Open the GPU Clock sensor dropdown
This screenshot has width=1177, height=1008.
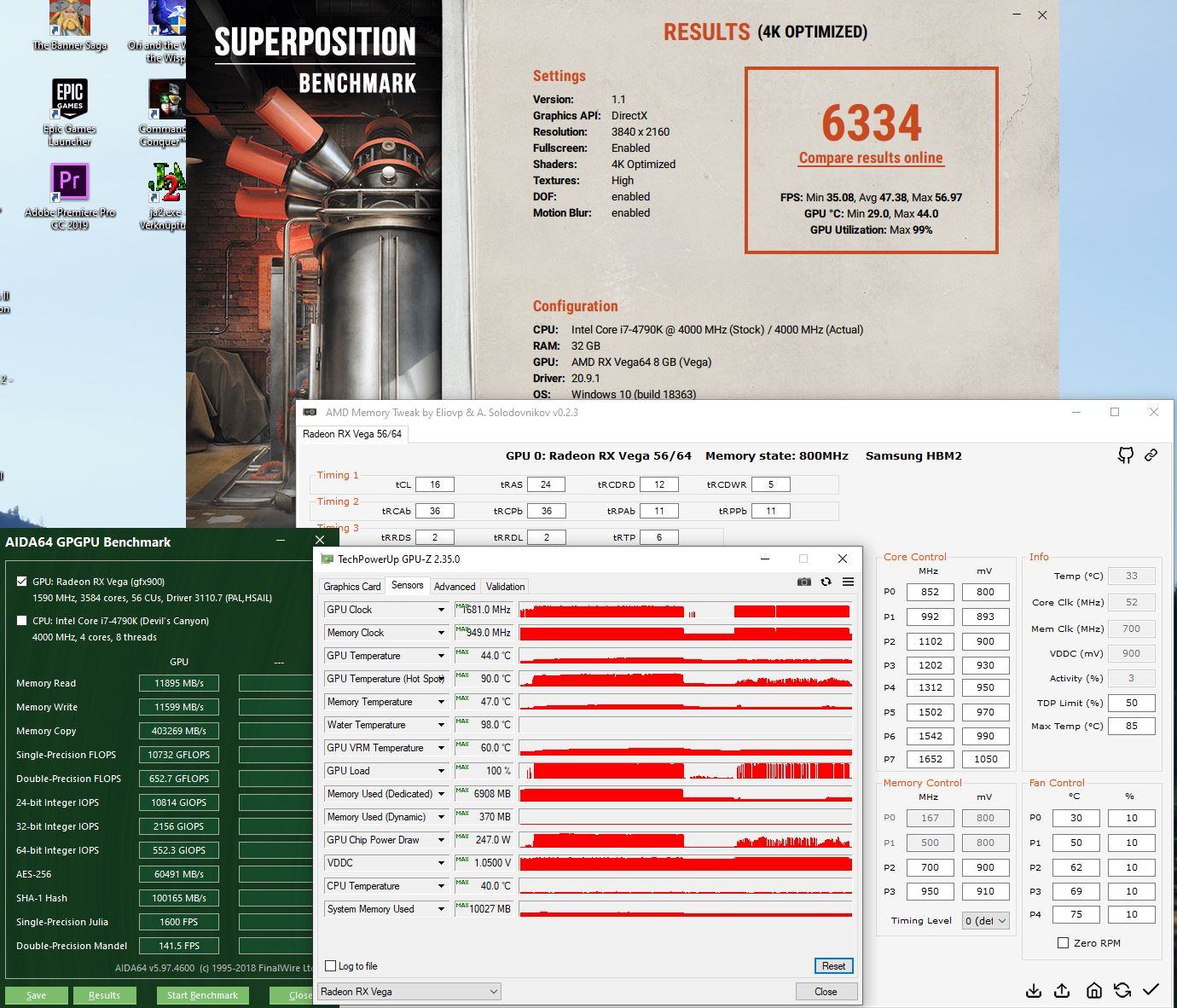coord(441,610)
